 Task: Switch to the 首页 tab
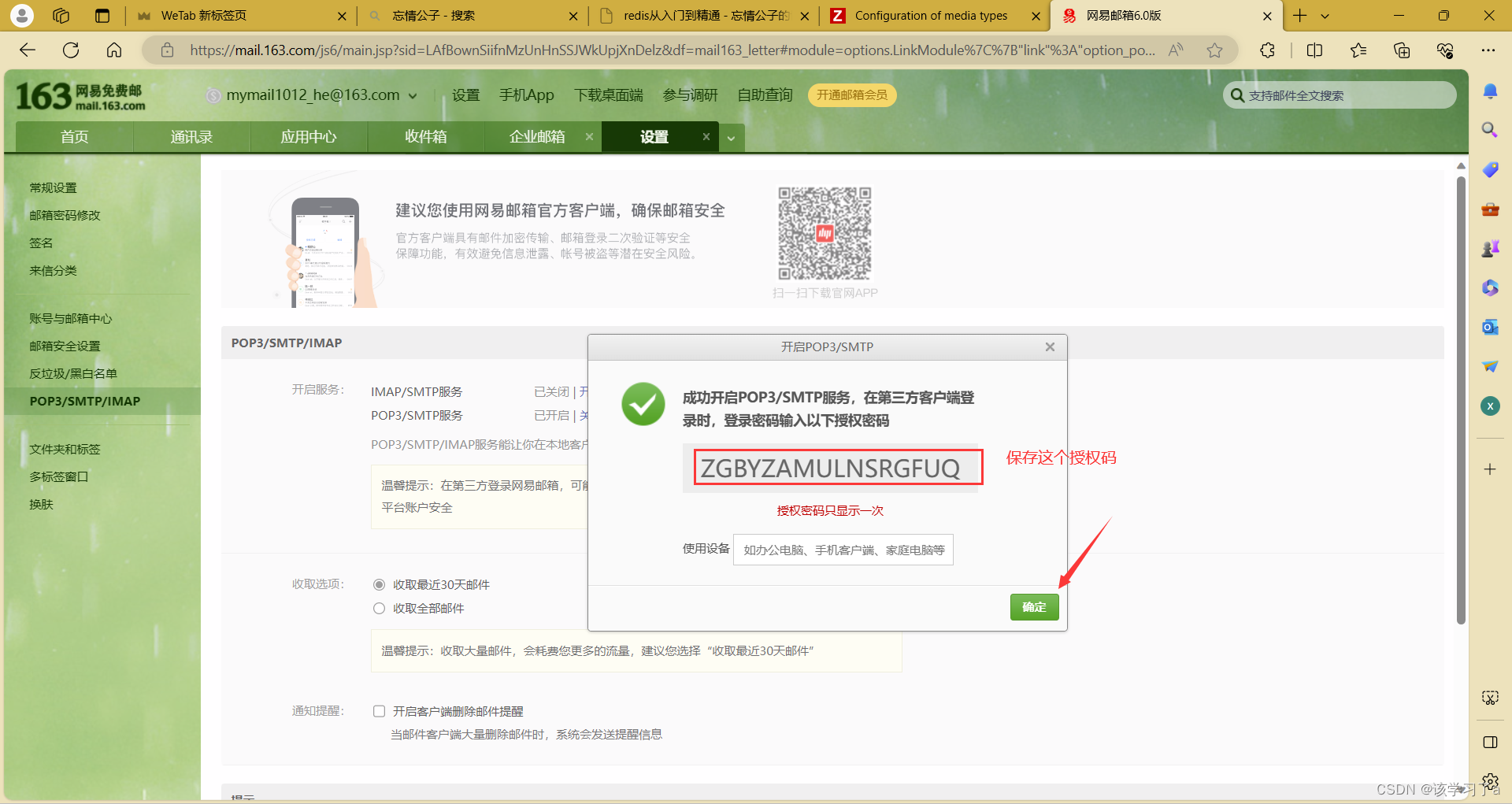click(74, 136)
